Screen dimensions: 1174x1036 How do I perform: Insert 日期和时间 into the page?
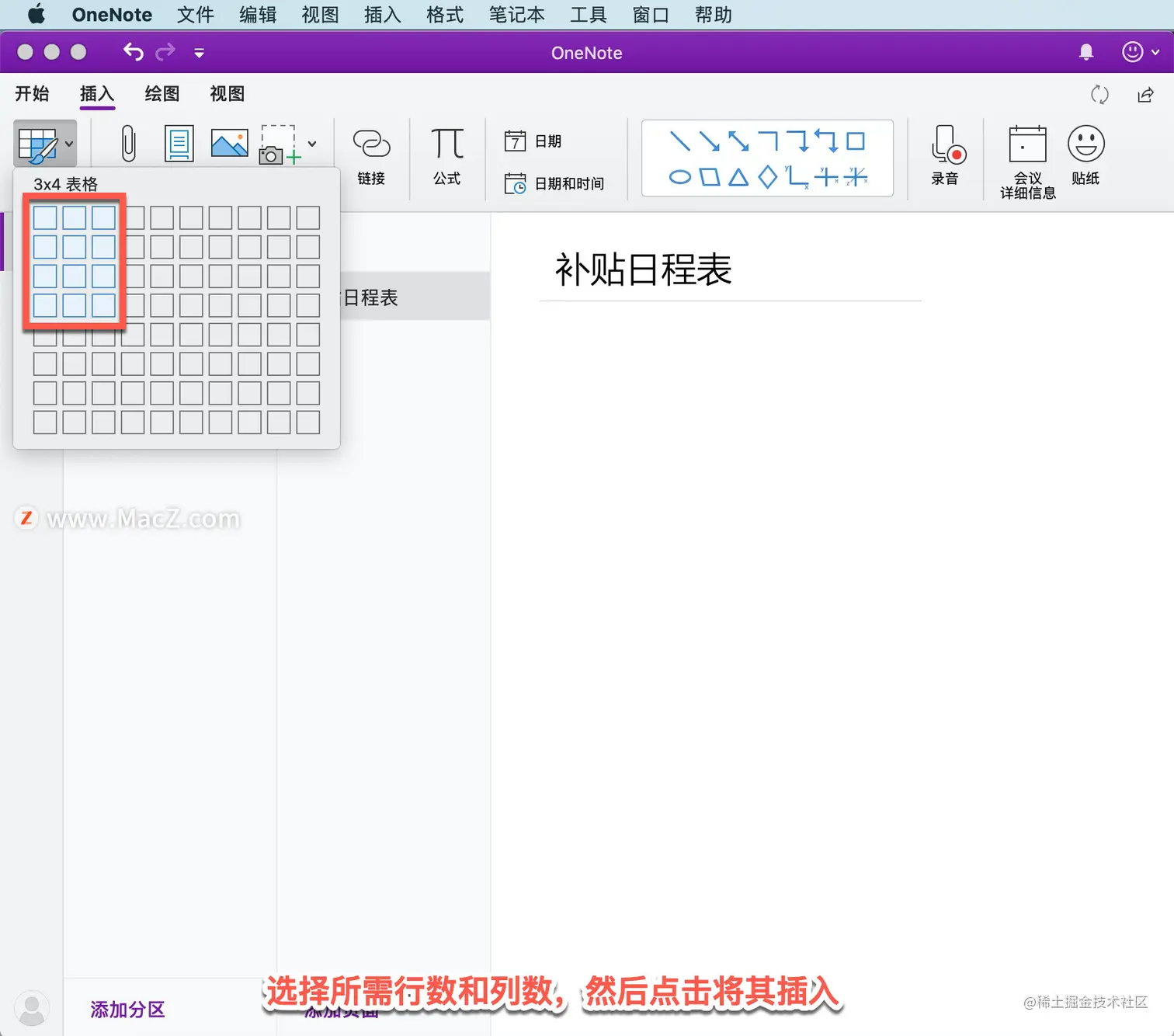554,183
